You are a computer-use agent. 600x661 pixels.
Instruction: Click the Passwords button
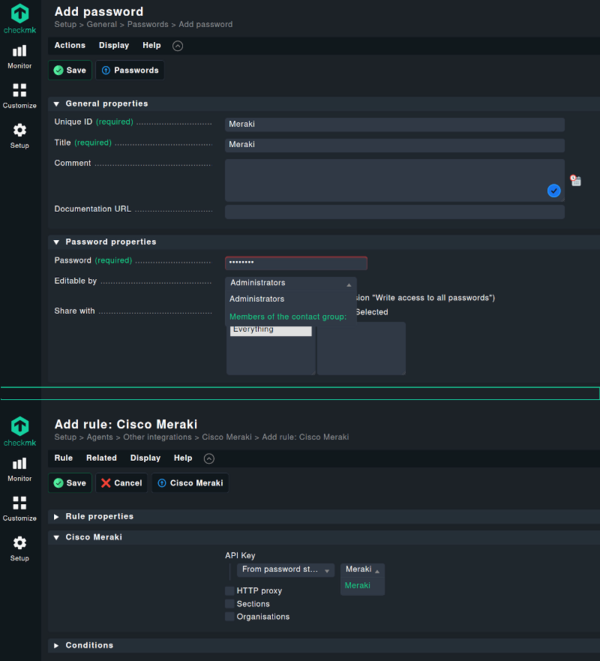[129, 70]
